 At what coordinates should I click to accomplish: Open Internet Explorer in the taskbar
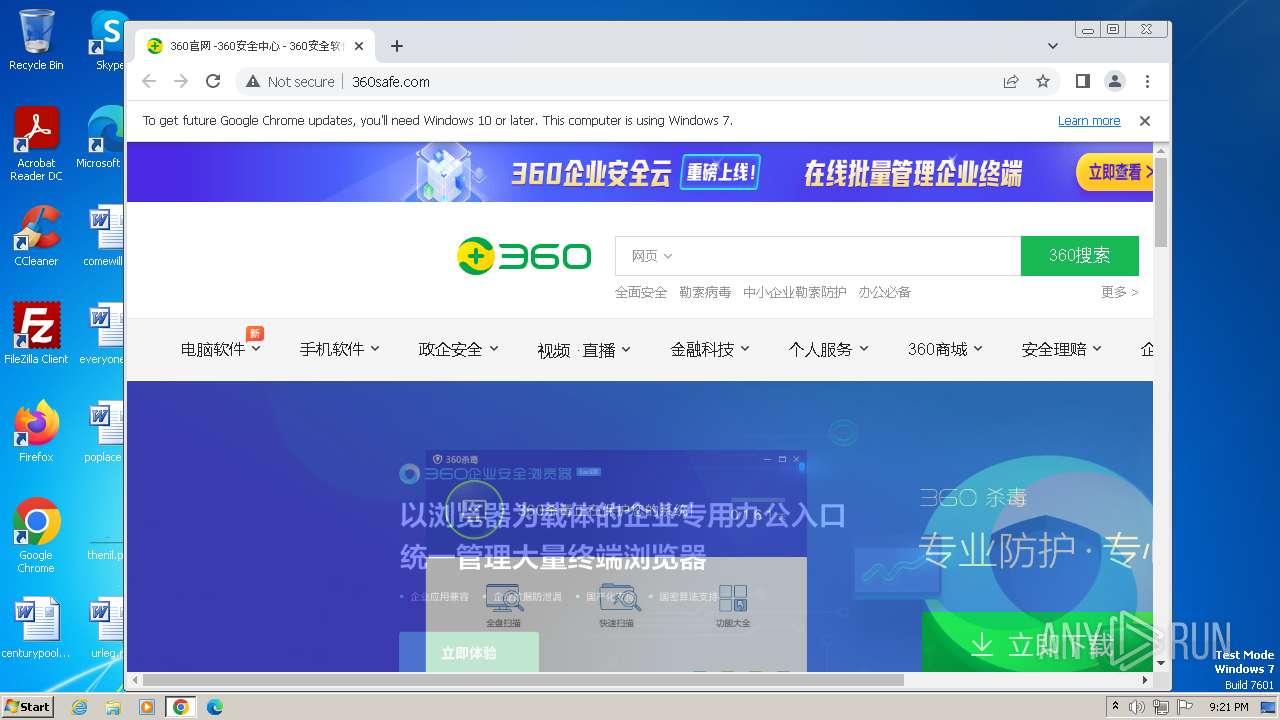[79, 707]
